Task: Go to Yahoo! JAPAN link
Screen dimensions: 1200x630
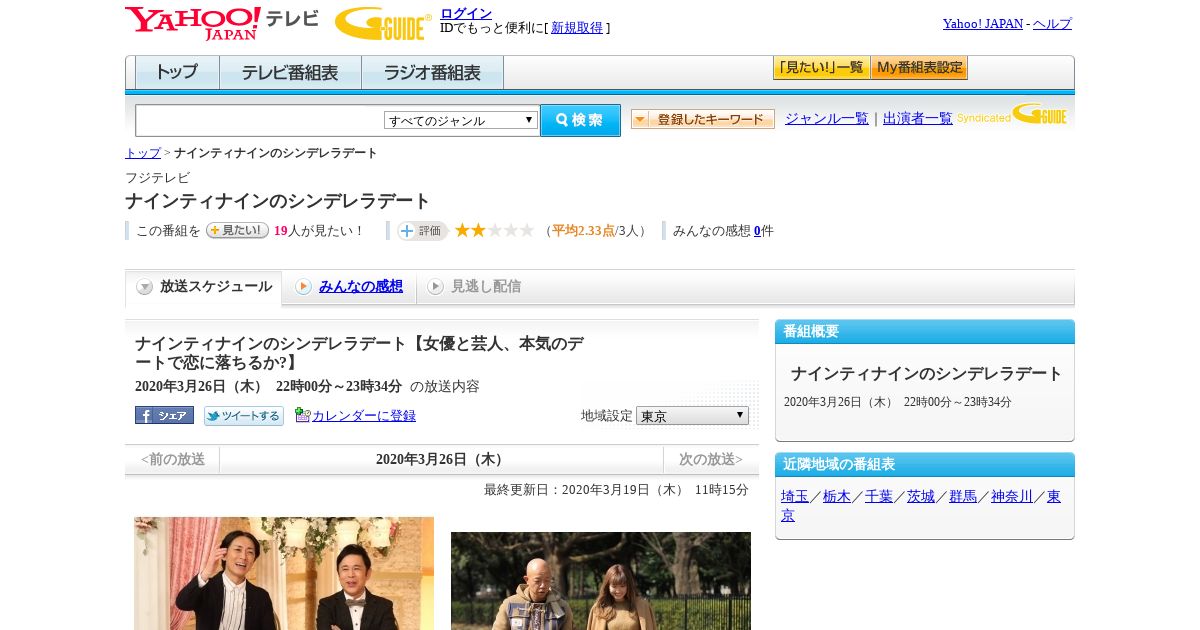Action: tap(982, 23)
